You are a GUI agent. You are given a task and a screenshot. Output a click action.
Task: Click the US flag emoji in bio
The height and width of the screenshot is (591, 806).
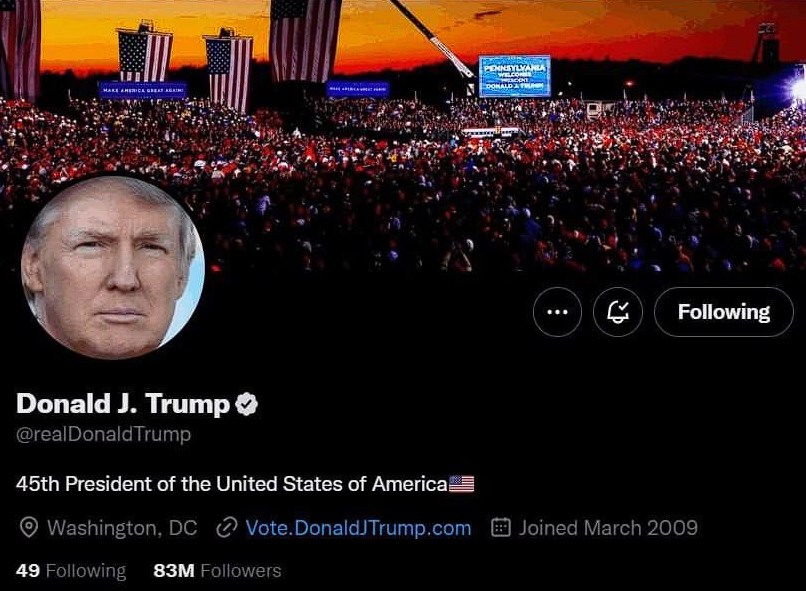(x=462, y=484)
